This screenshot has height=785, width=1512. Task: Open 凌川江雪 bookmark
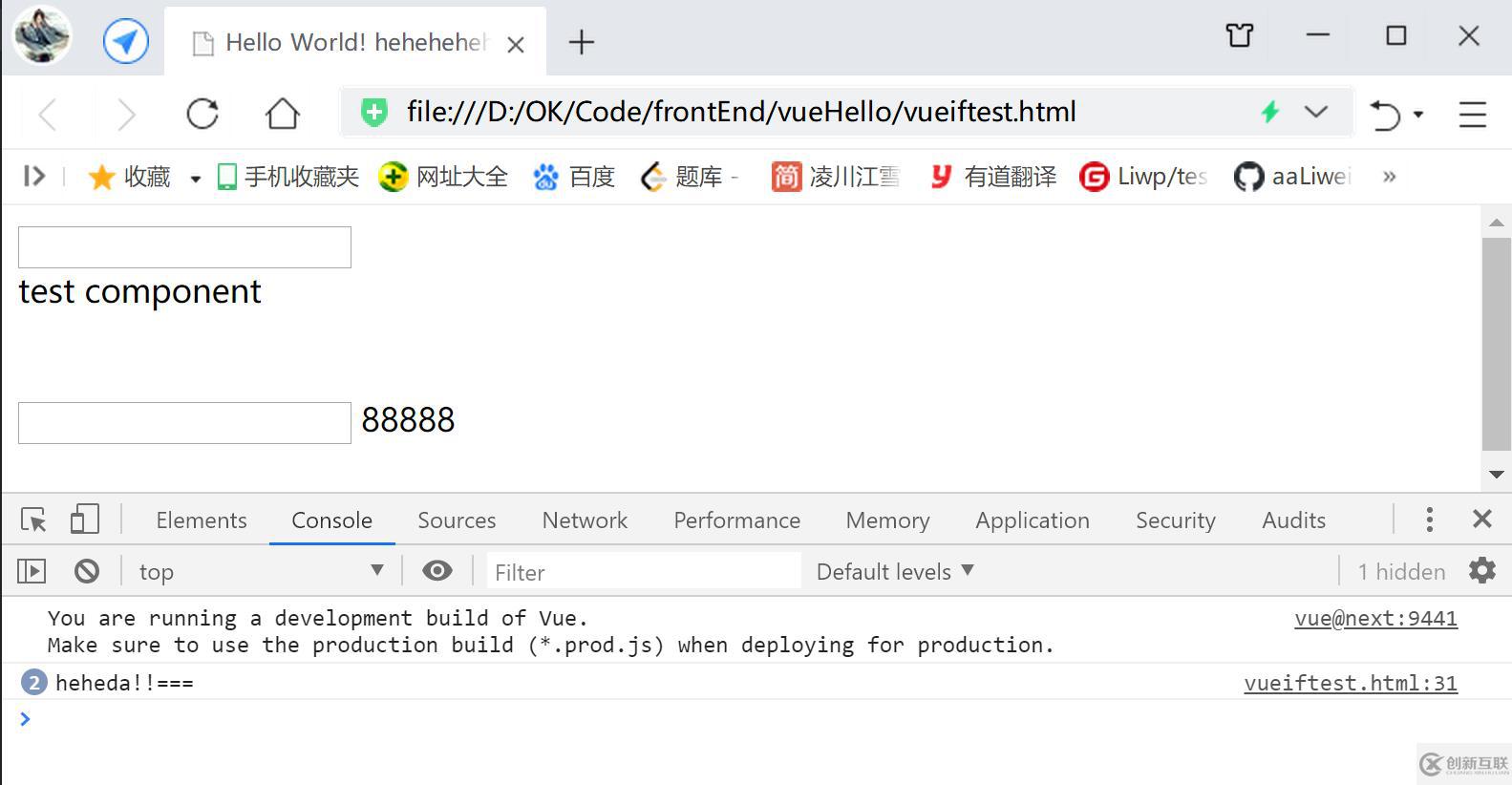tap(836, 177)
